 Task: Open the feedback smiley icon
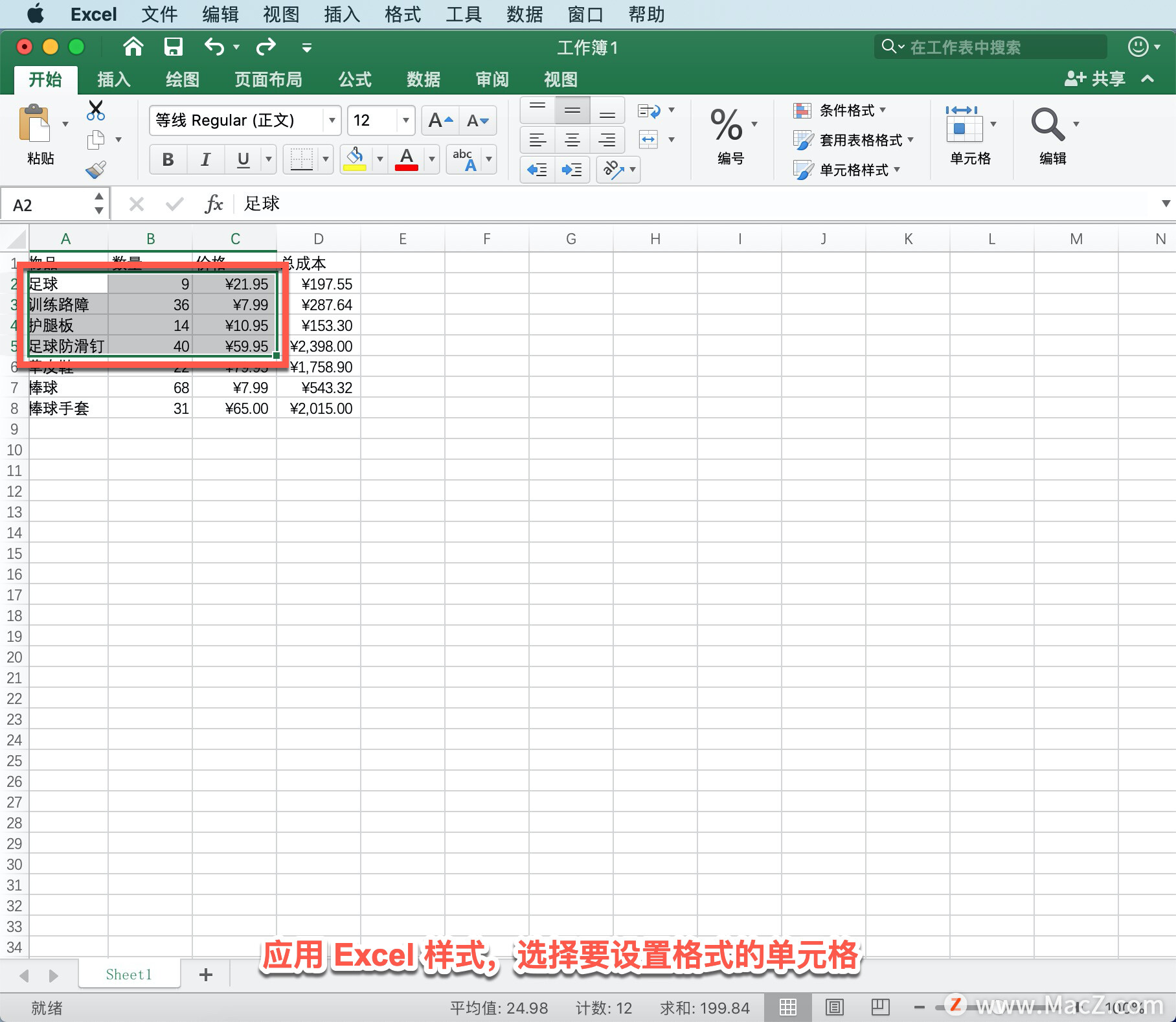tap(1138, 47)
